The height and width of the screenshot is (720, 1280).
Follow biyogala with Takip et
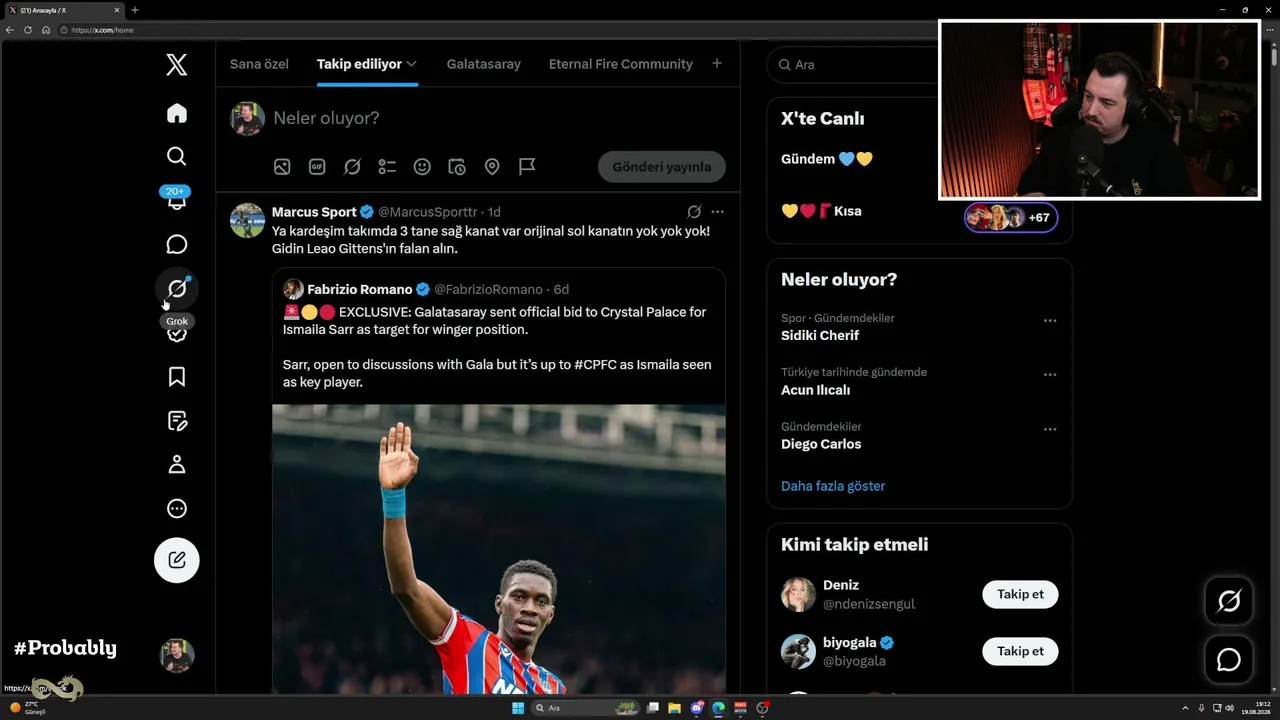[1020, 651]
